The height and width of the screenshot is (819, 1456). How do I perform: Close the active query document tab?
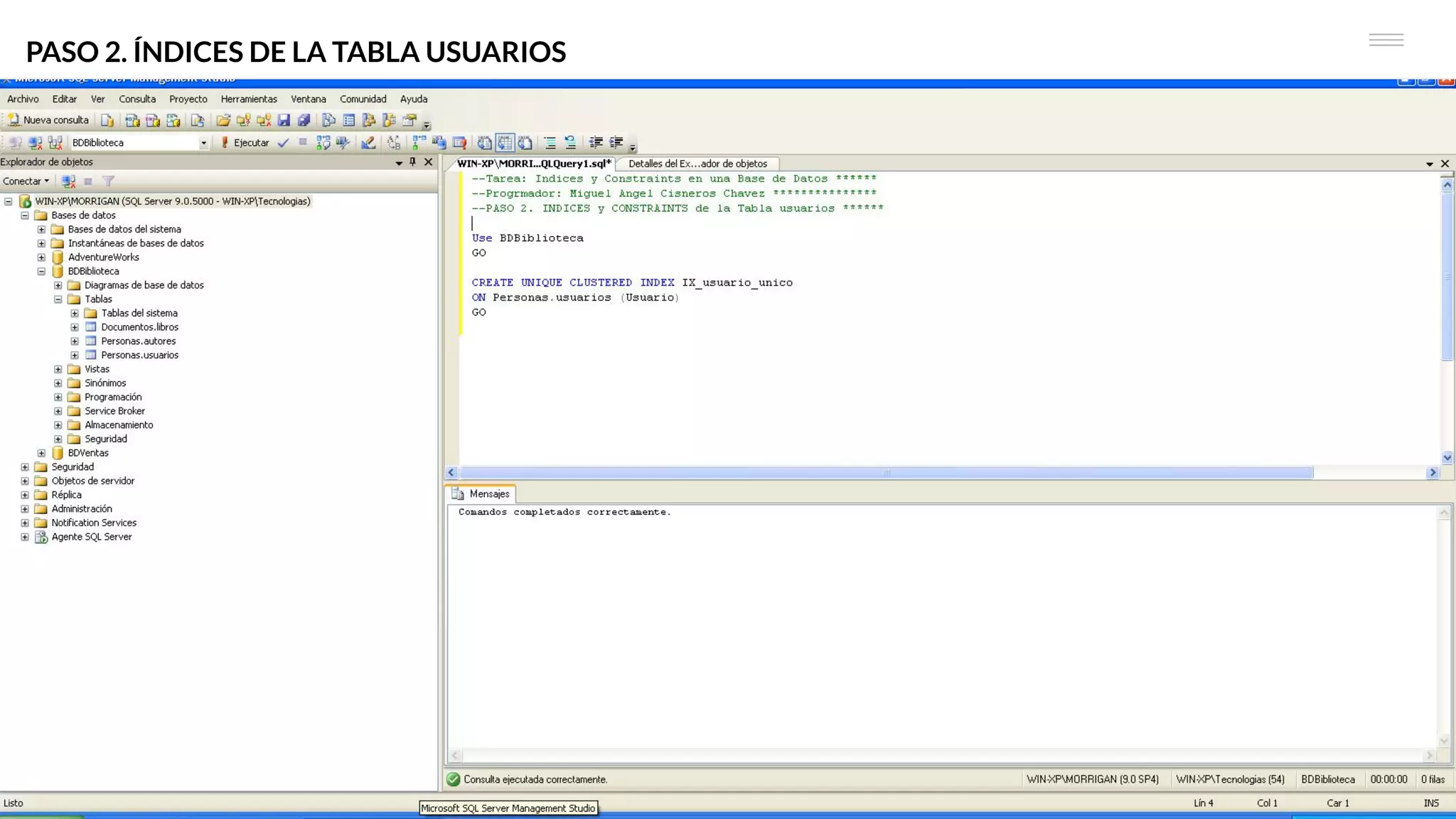(1445, 164)
